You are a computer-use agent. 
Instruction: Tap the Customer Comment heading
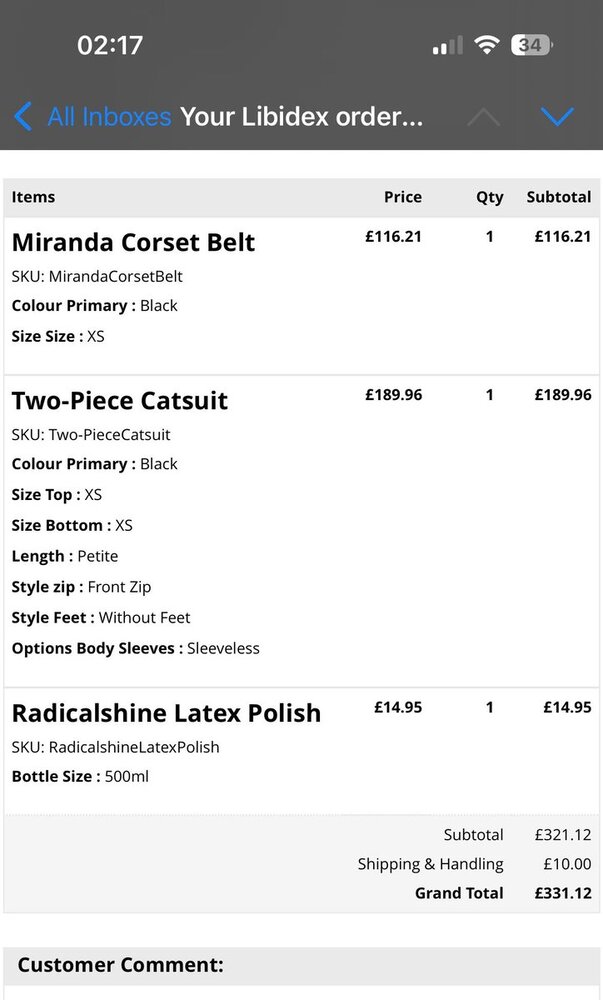point(120,965)
